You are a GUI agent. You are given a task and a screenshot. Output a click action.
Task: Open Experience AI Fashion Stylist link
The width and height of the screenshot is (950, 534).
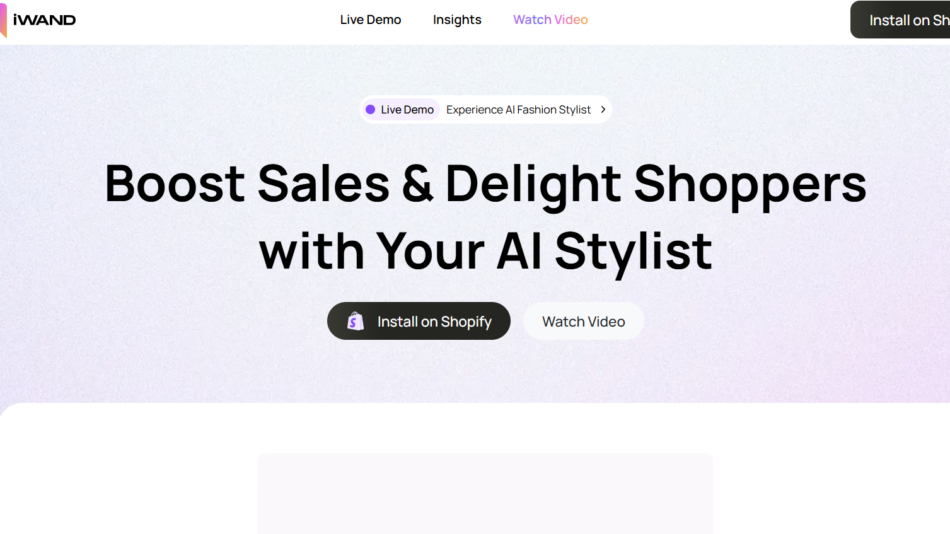(x=518, y=110)
